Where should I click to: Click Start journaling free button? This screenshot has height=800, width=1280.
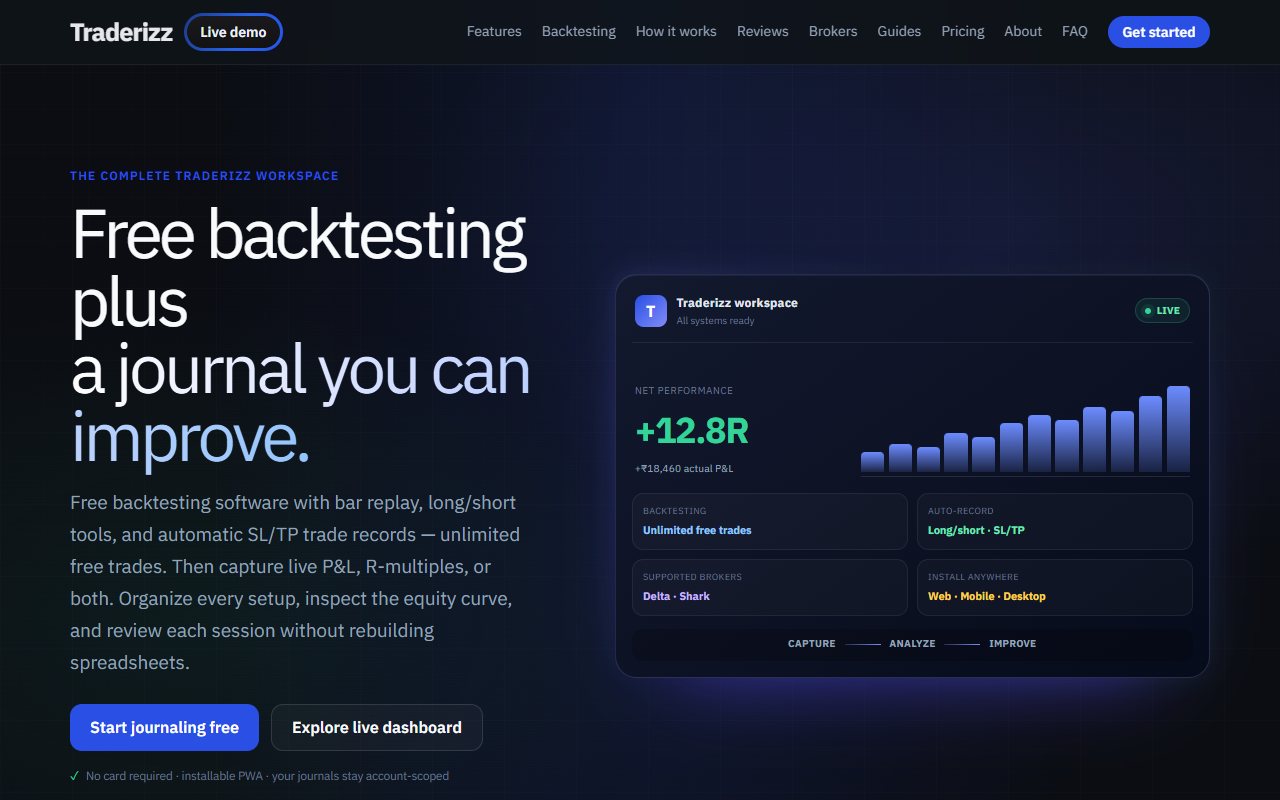pos(164,728)
